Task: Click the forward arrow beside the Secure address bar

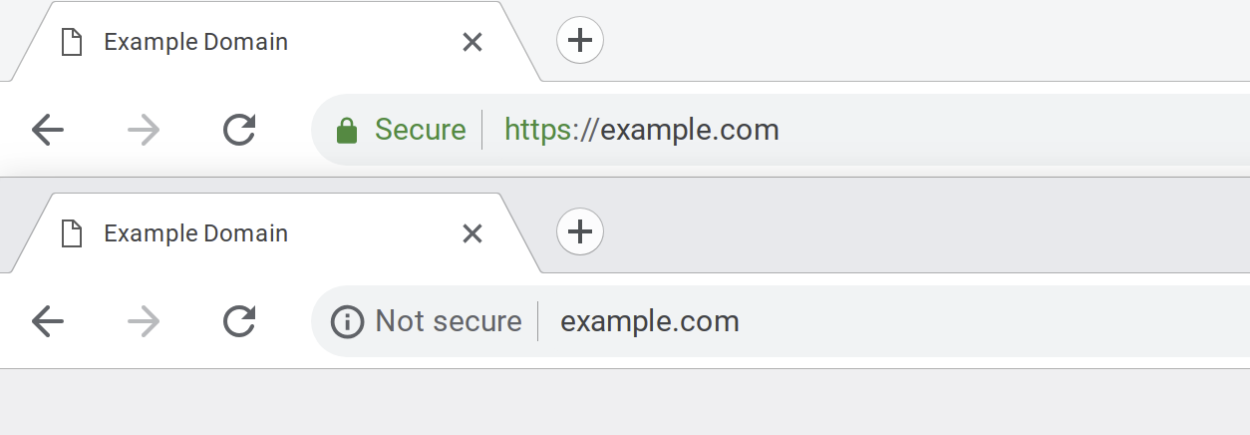Action: (x=144, y=130)
